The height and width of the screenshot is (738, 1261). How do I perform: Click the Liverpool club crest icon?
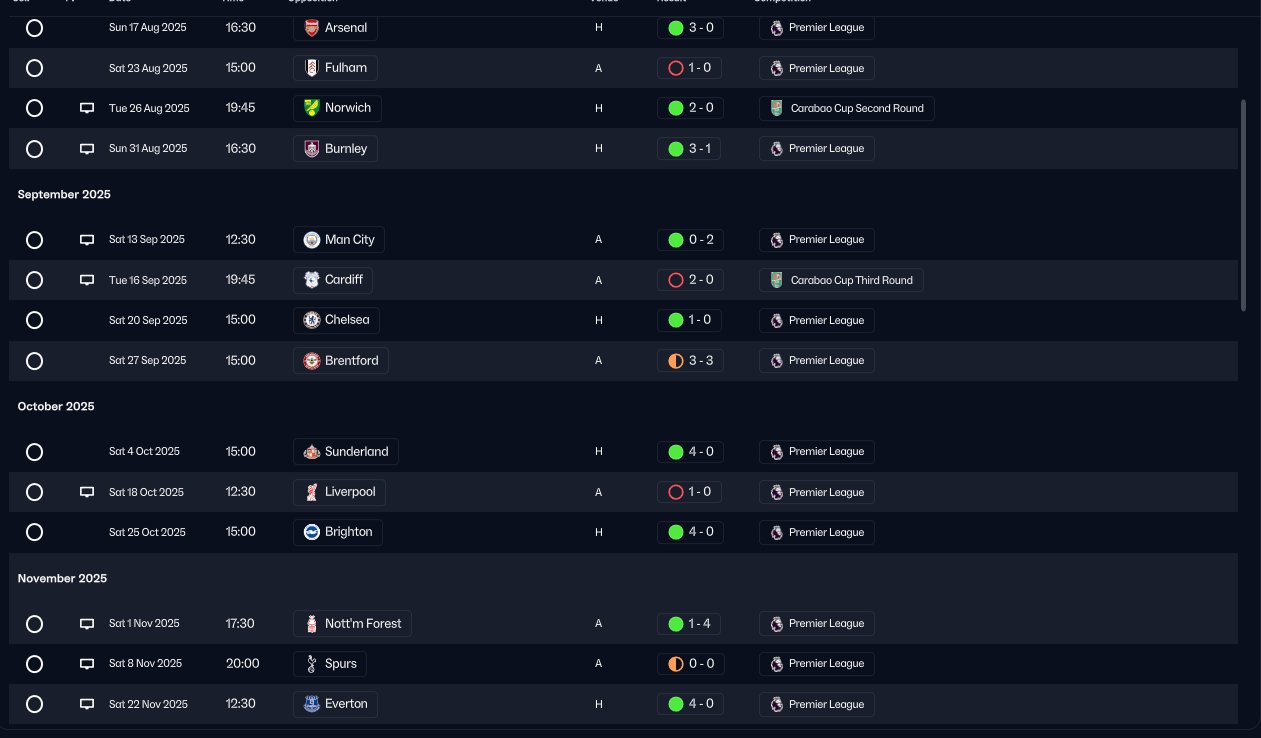(x=312, y=492)
